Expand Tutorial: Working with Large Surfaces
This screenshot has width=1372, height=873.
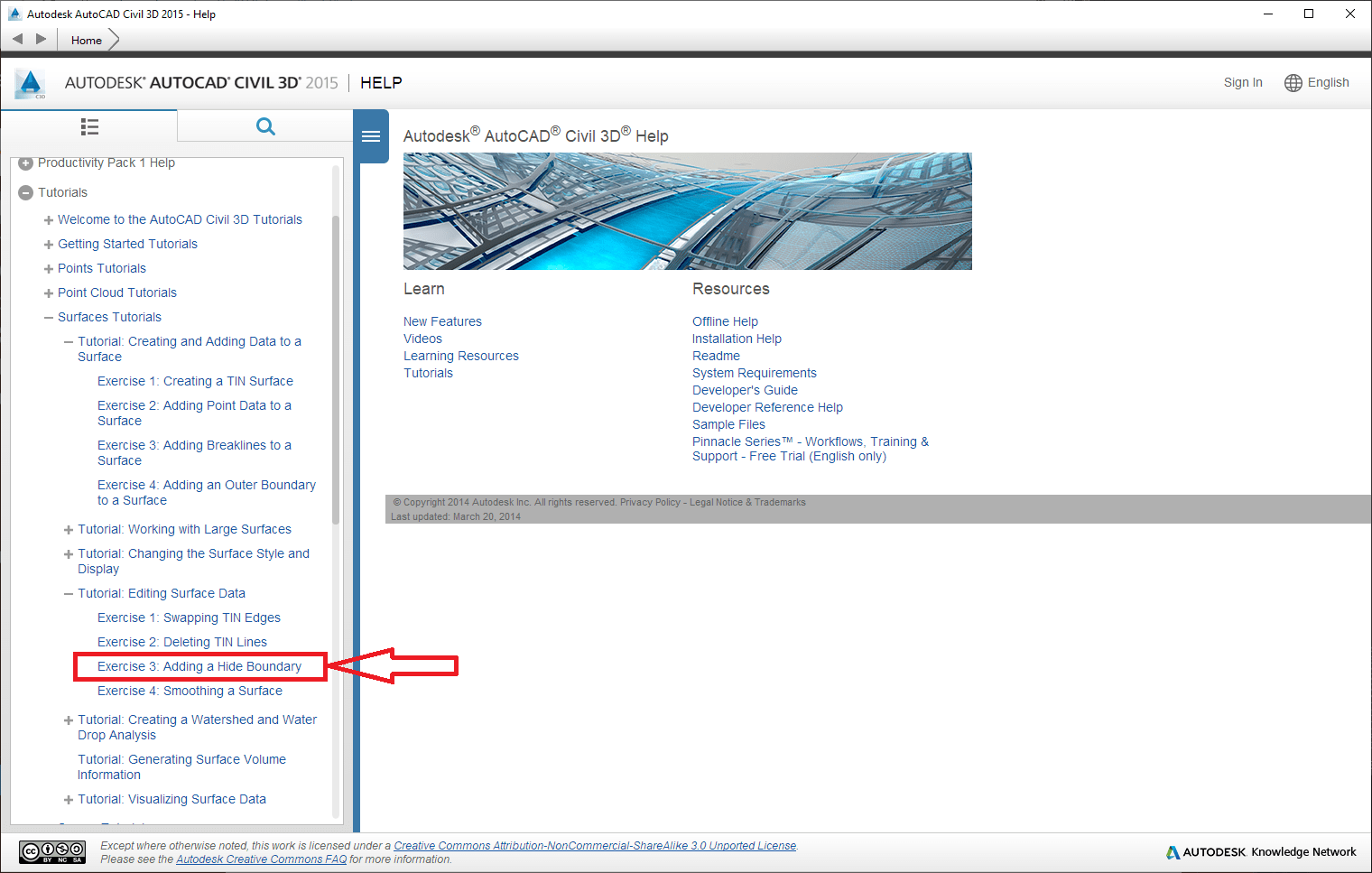pos(69,530)
